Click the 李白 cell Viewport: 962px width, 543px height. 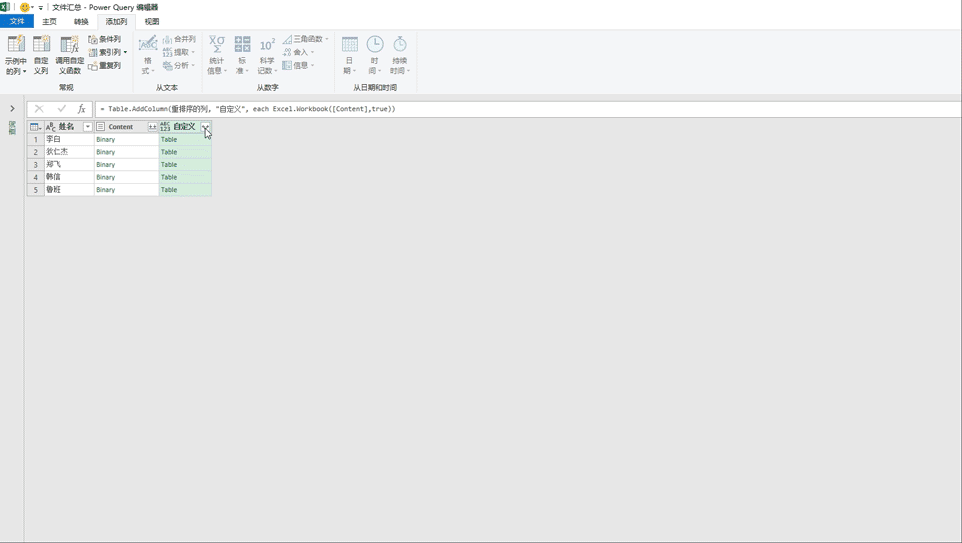pyautogui.click(x=69, y=139)
